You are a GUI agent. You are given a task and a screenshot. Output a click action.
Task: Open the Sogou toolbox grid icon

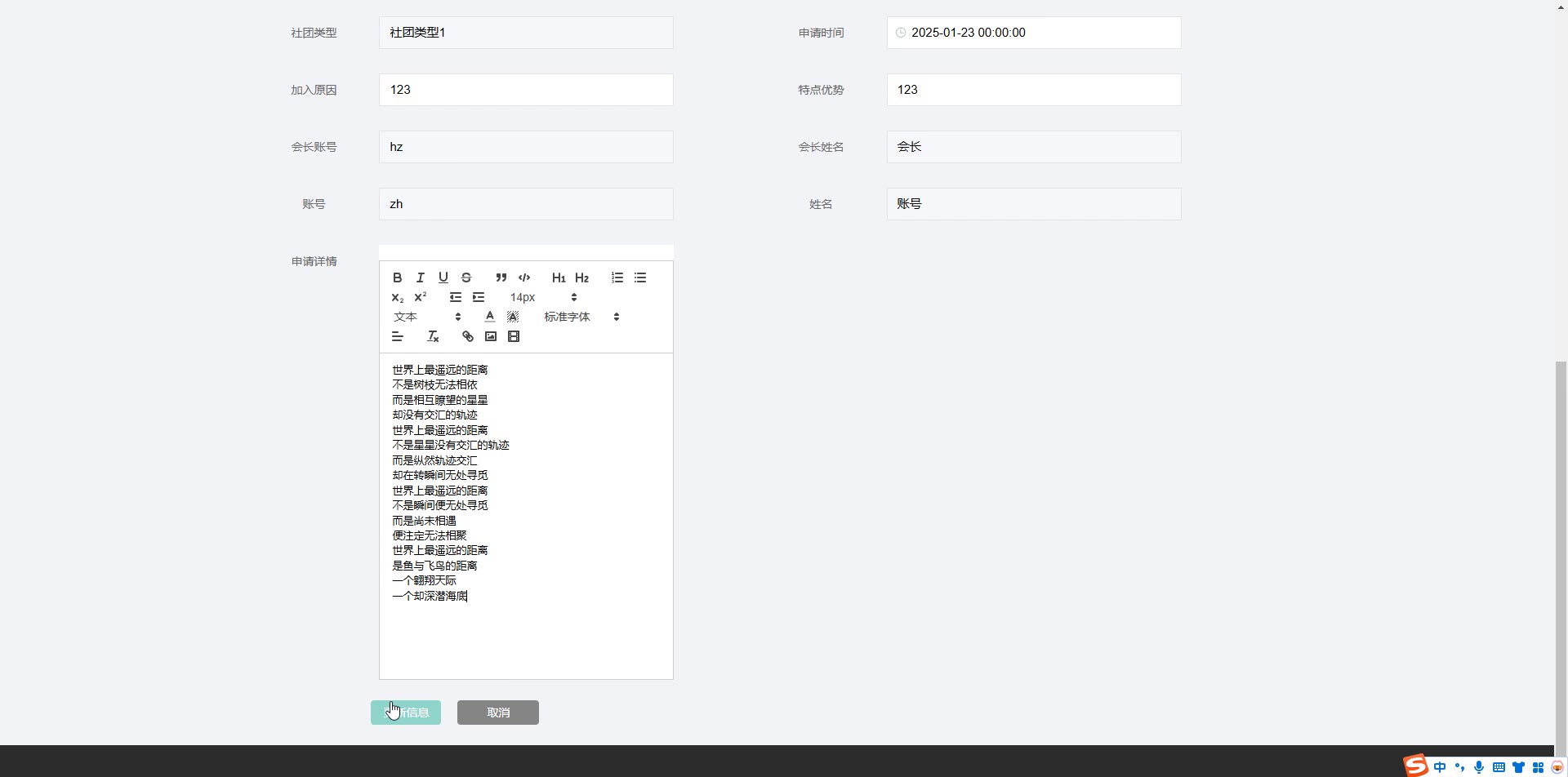pos(1538,767)
